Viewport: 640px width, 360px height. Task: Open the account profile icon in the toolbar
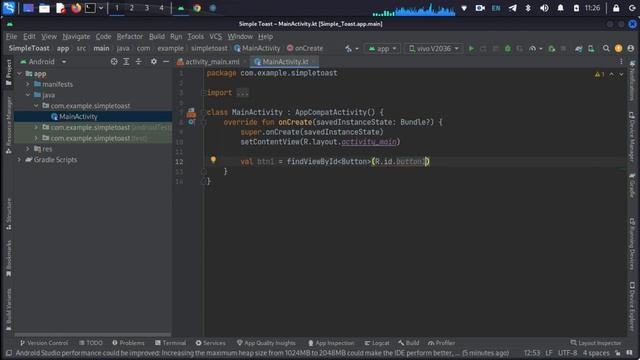tap(631, 49)
